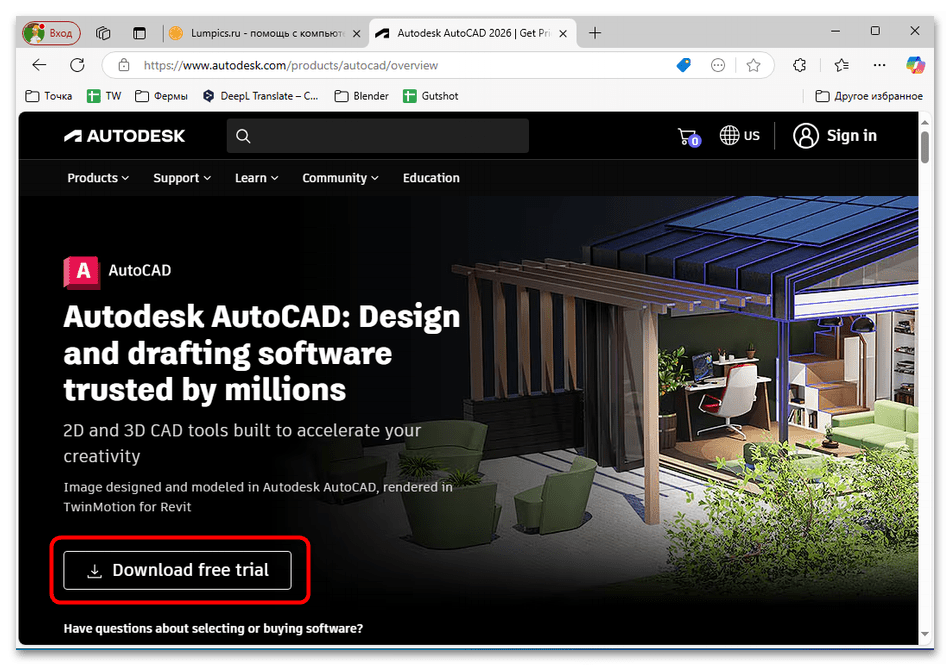Expand the Learn menu
Image resolution: width=950 pixels, height=666 pixels.
256,178
